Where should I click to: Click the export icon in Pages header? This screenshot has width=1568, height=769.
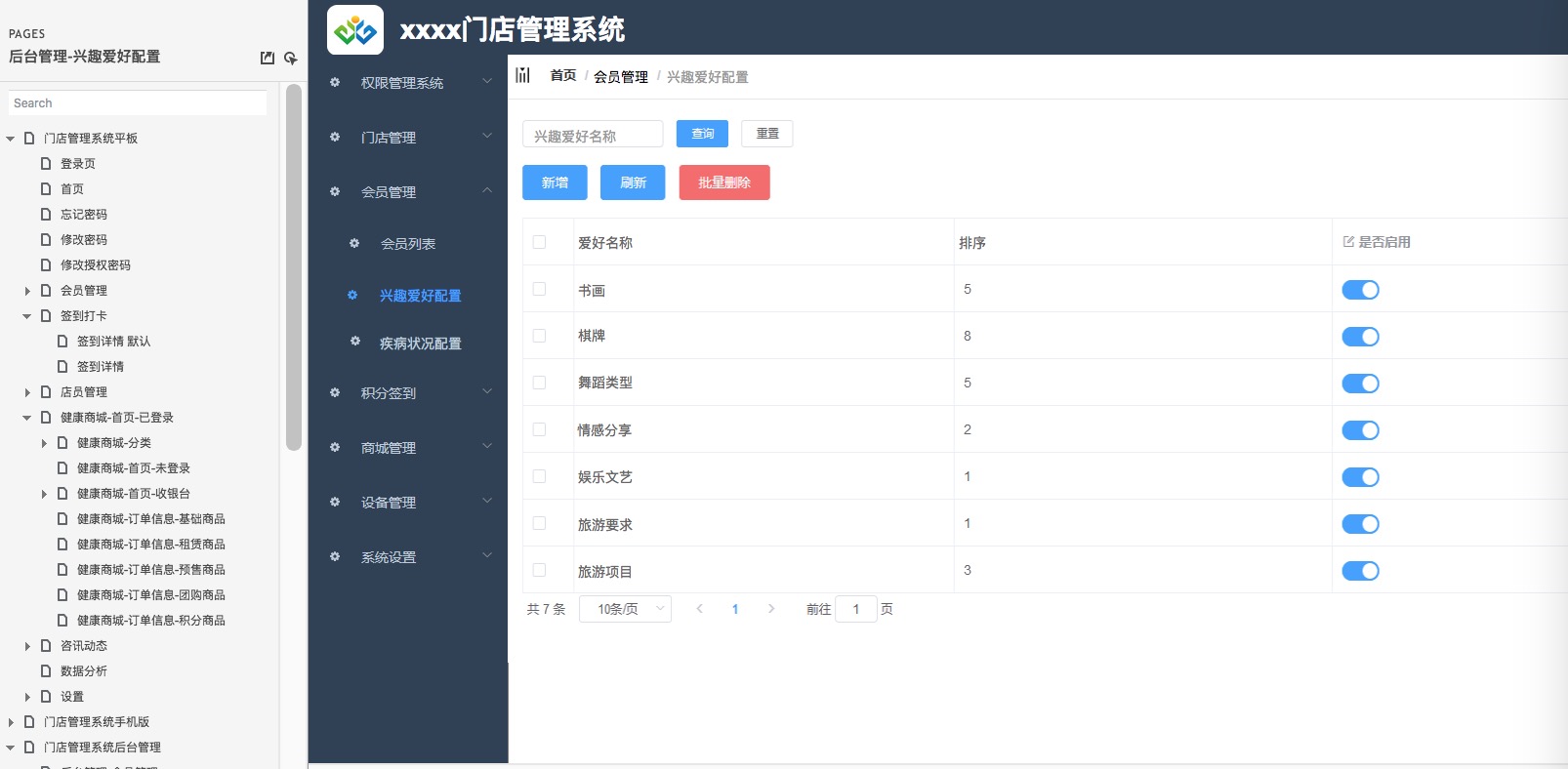tap(268, 58)
